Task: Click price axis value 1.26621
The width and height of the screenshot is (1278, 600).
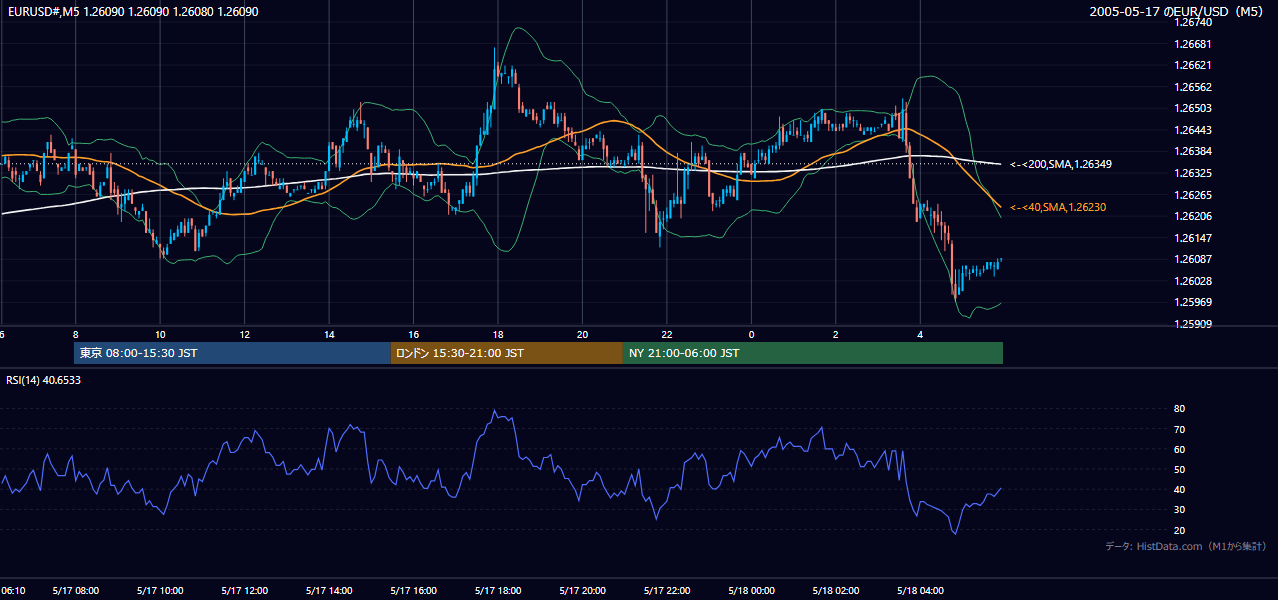Action: tap(1194, 65)
